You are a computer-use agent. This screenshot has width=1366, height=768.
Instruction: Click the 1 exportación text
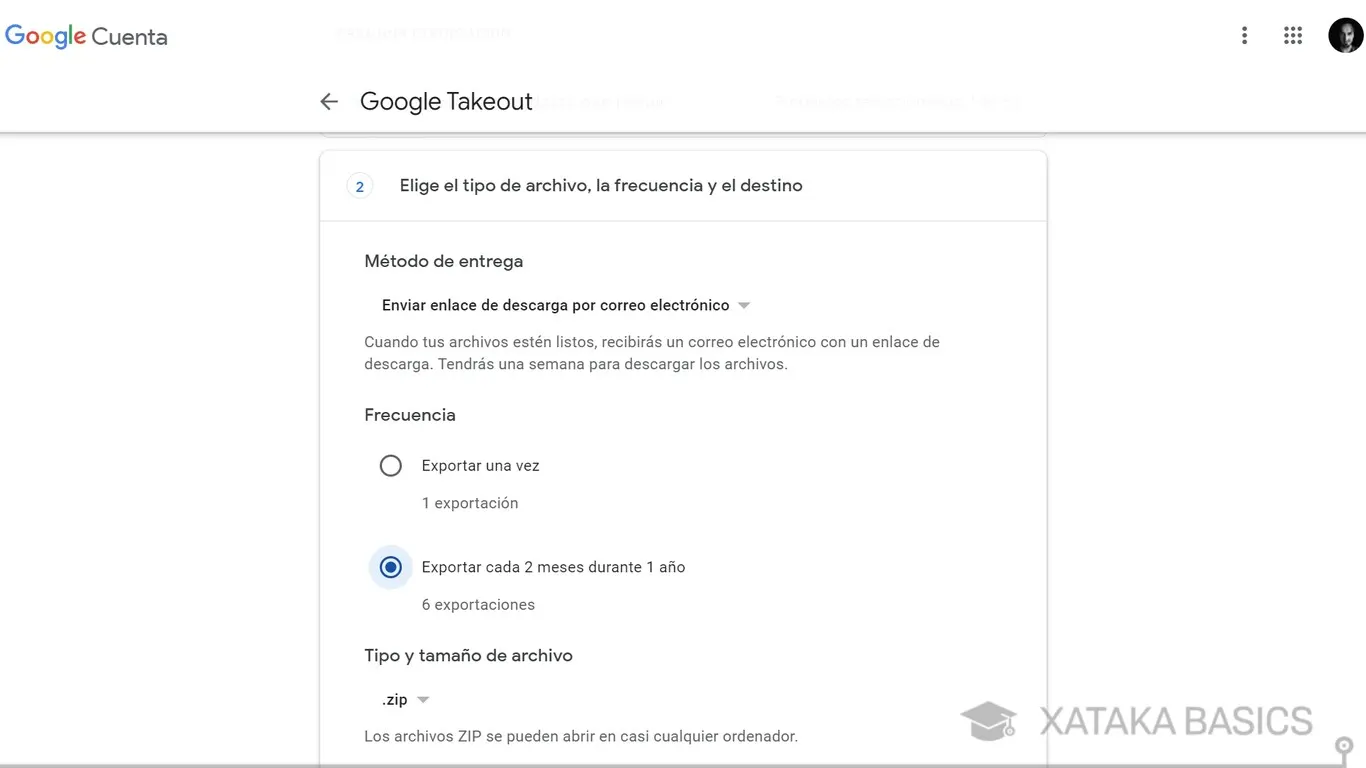[470, 503]
